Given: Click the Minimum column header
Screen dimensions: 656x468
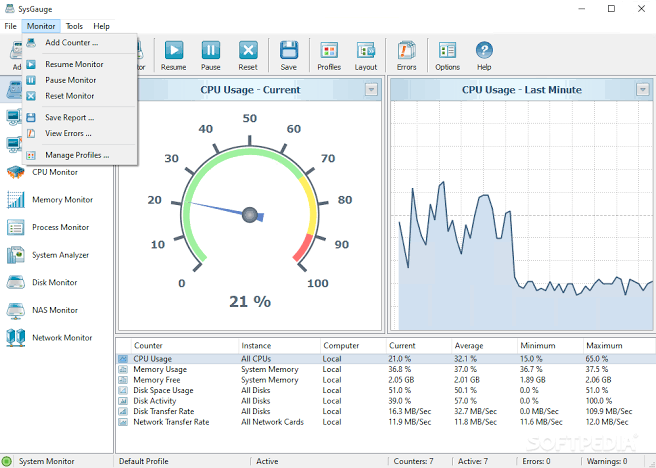Looking at the screenshot, I should click(550, 345).
